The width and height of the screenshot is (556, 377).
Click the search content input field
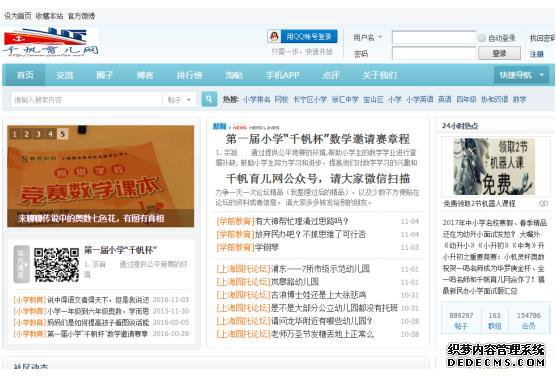(x=87, y=100)
